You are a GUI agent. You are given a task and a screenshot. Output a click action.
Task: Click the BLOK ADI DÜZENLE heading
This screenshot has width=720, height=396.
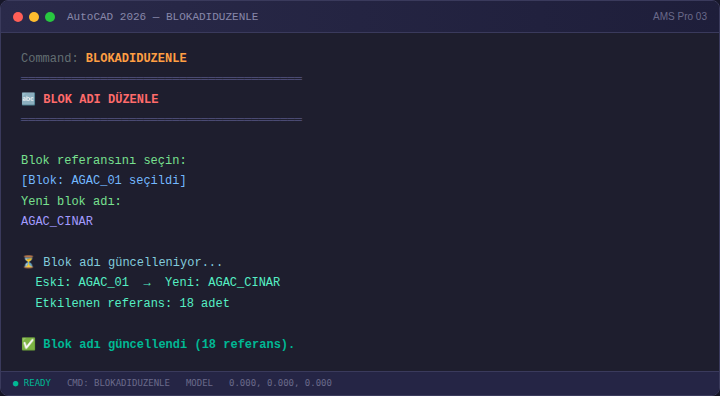click(101, 99)
